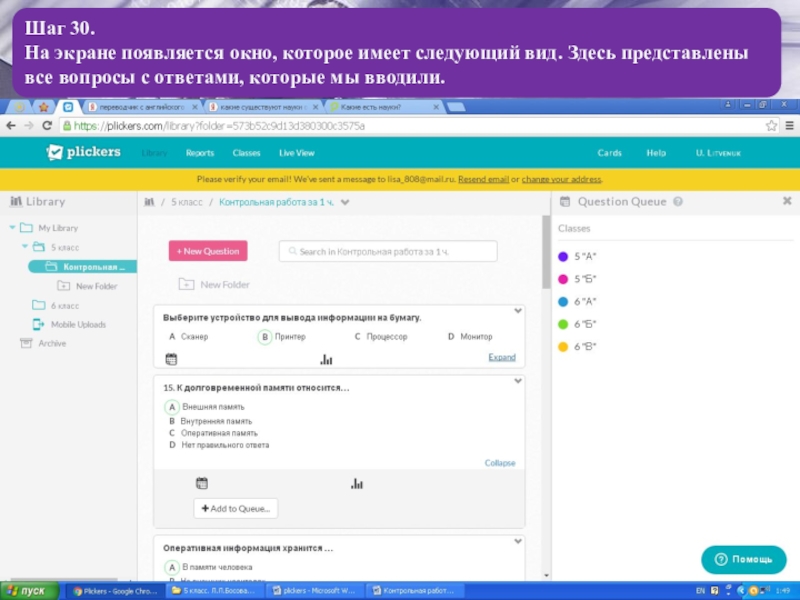The image size is (800, 600).
Task: Select answer B Внутренняя память
Action: (210, 421)
